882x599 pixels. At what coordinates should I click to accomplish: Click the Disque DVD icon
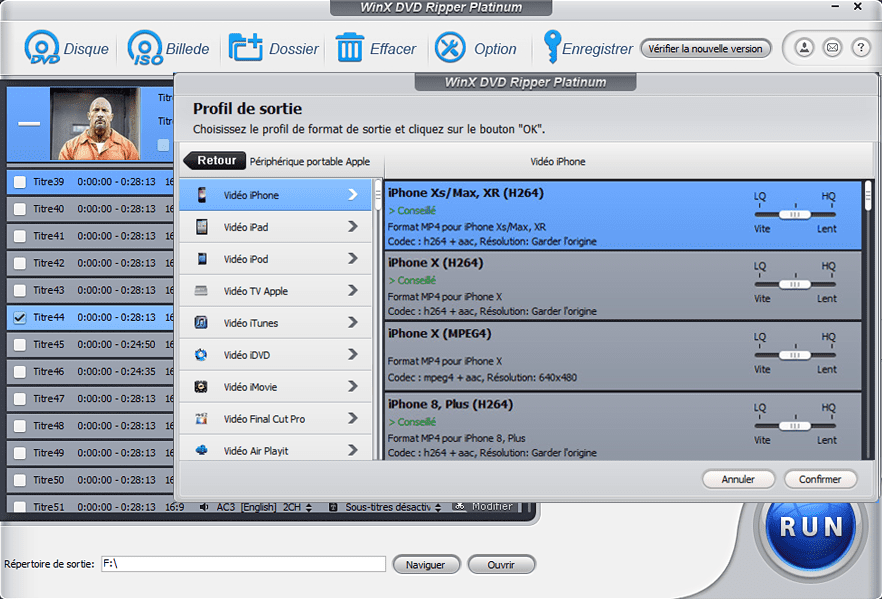point(42,48)
